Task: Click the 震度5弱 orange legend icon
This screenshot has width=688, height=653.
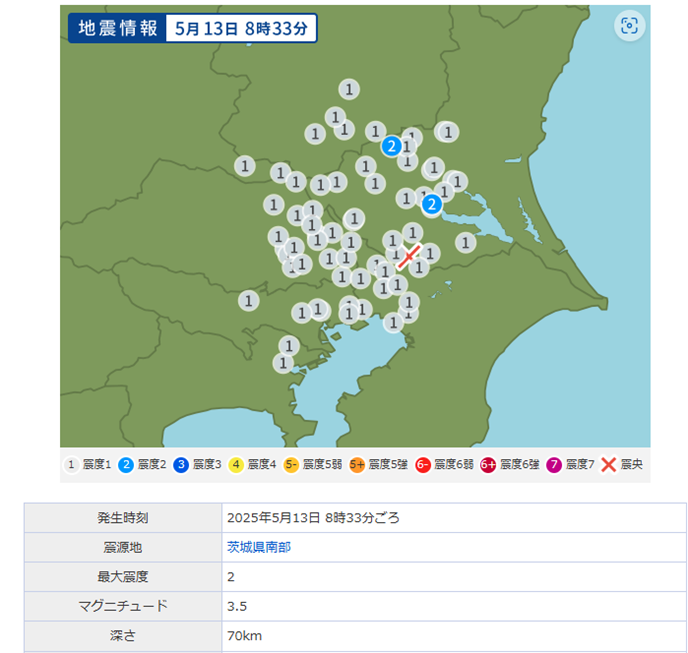Action: coord(291,464)
